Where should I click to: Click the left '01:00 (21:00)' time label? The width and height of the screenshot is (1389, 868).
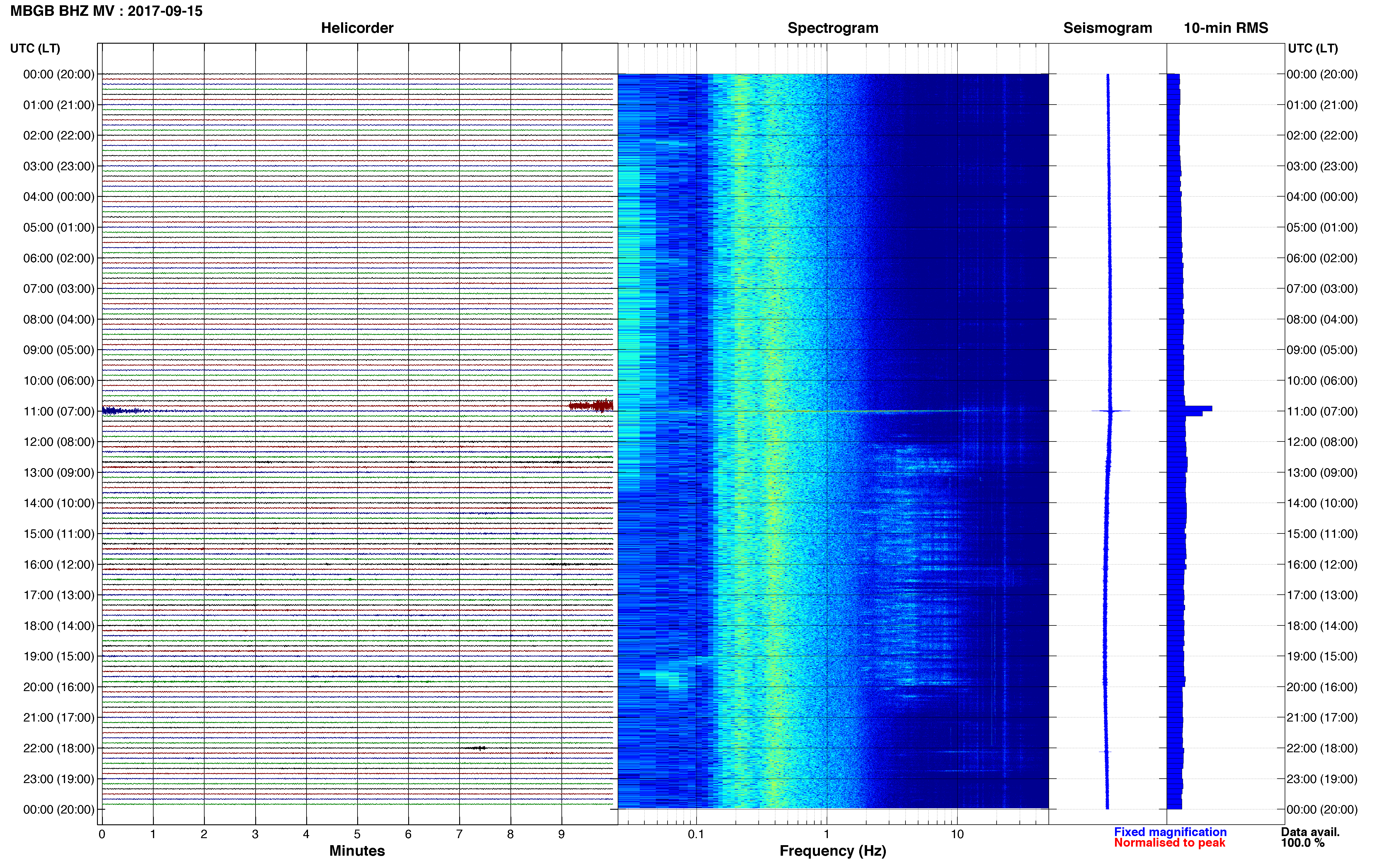coord(59,105)
